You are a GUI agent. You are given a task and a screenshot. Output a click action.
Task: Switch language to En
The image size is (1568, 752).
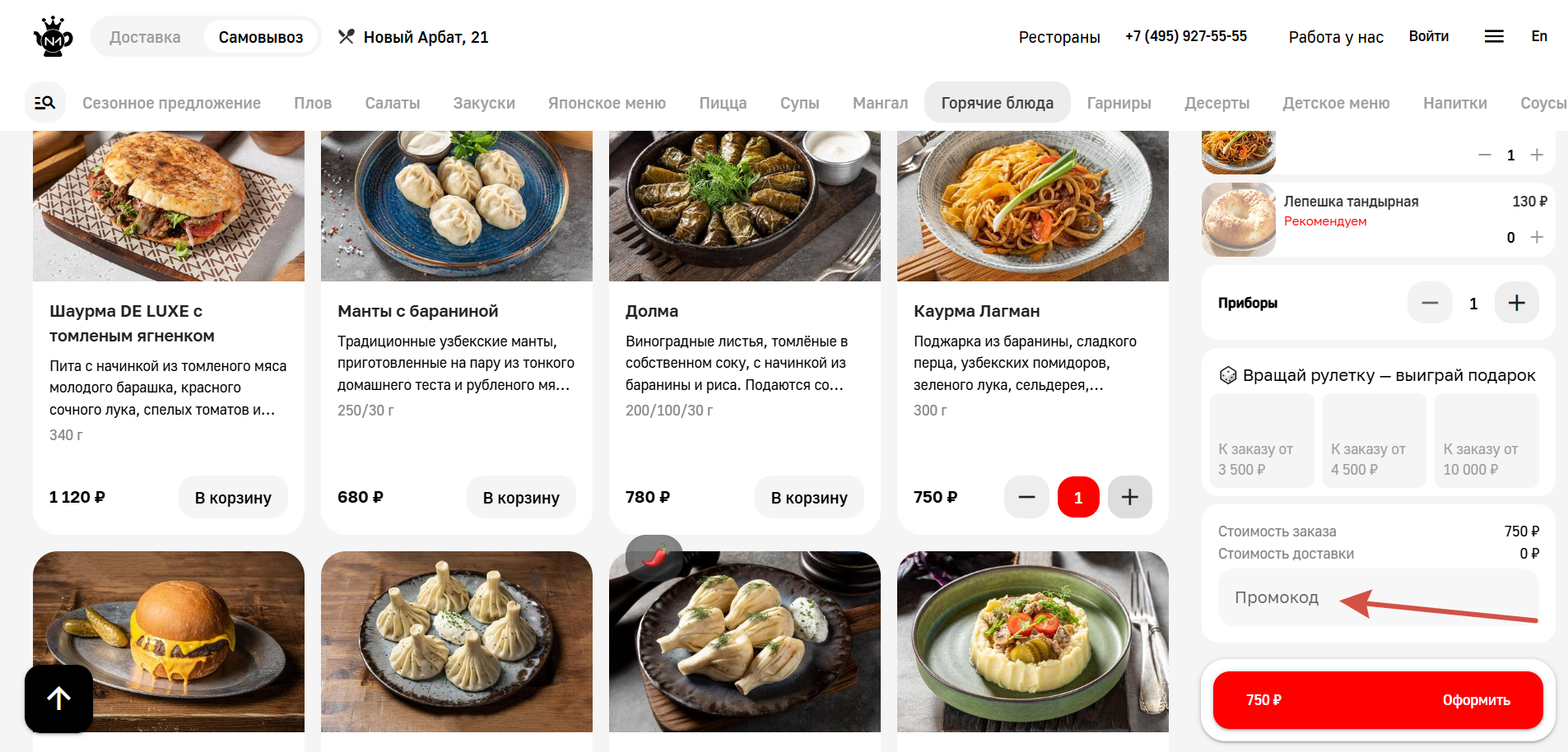(1539, 36)
